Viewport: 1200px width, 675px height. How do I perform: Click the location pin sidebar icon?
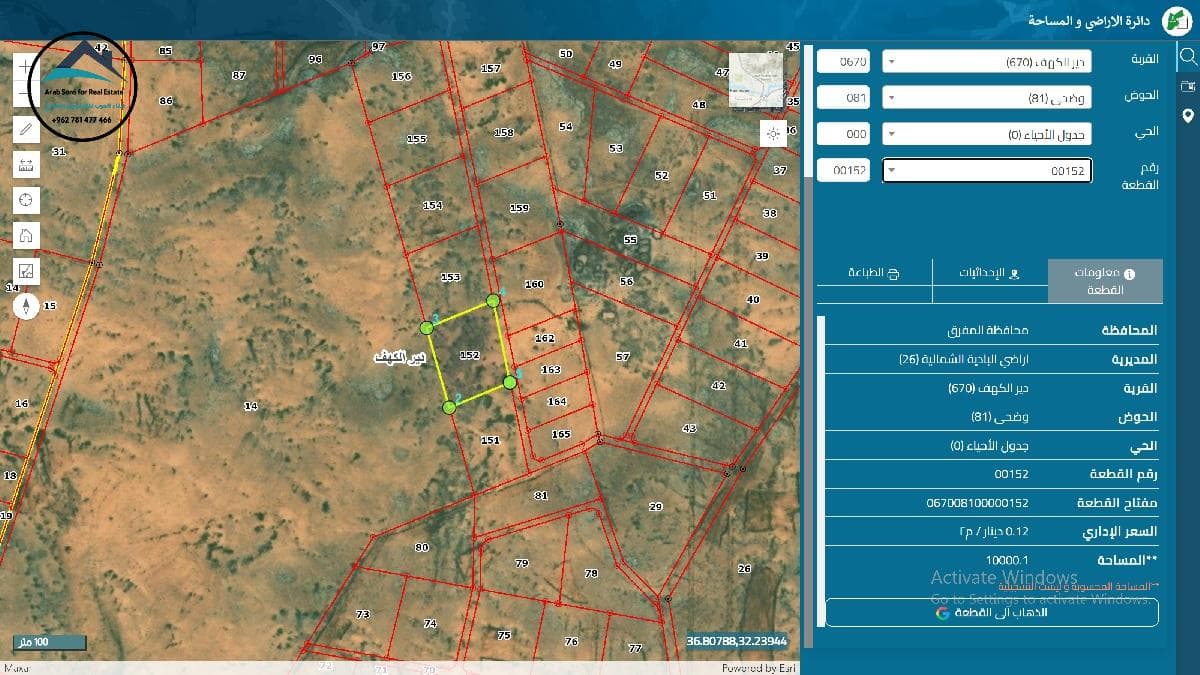[1187, 115]
